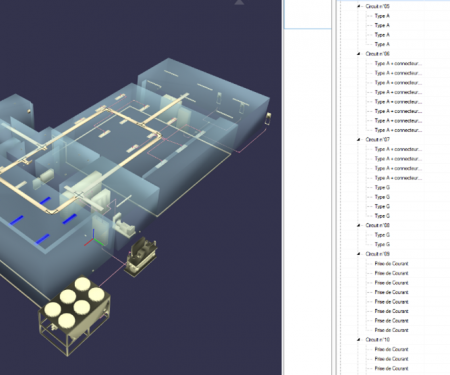Click the device mounted outside building's right wall
The image size is (450, 375).
[x=268, y=119]
